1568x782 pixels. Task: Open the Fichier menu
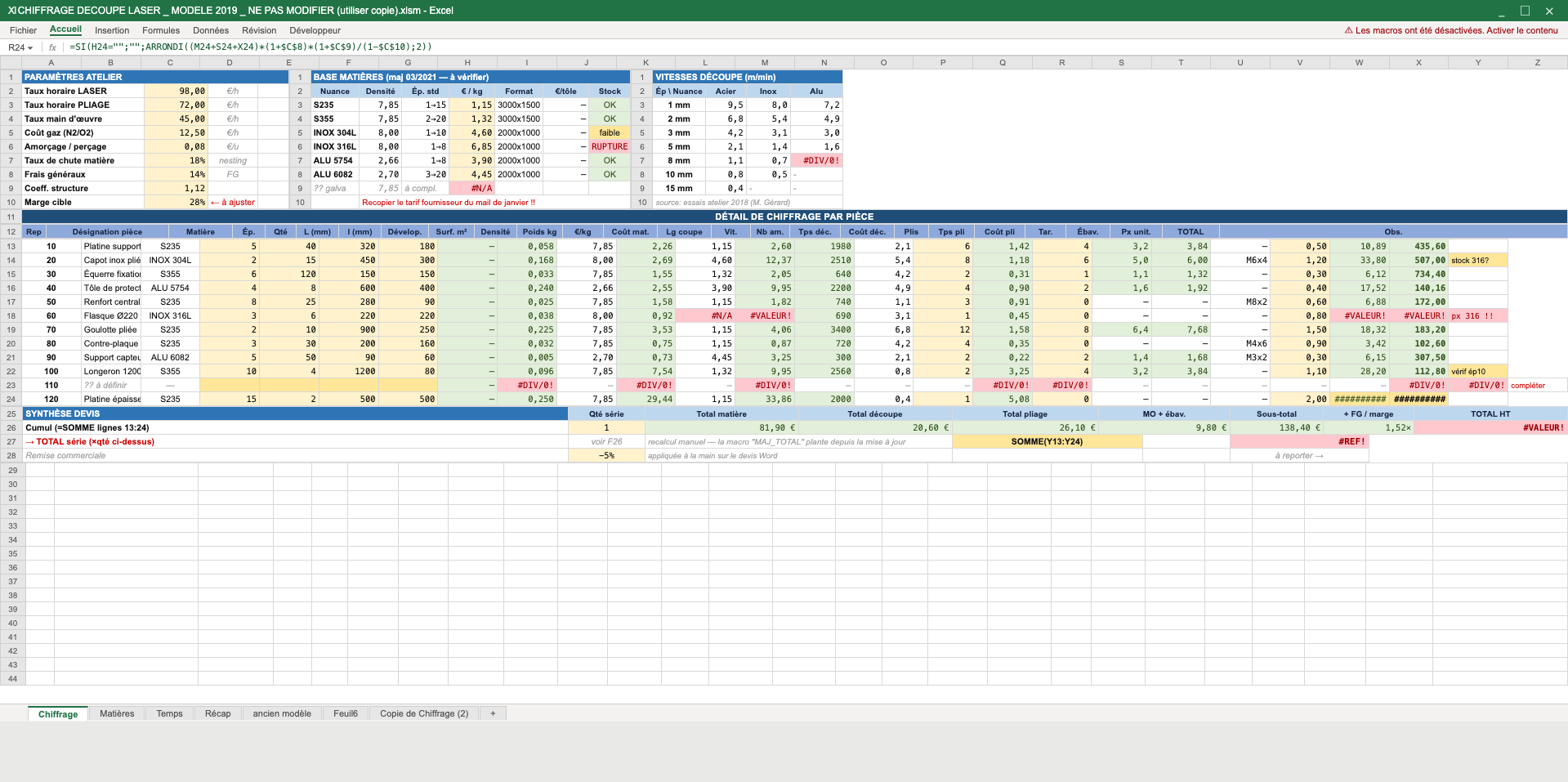tap(23, 30)
